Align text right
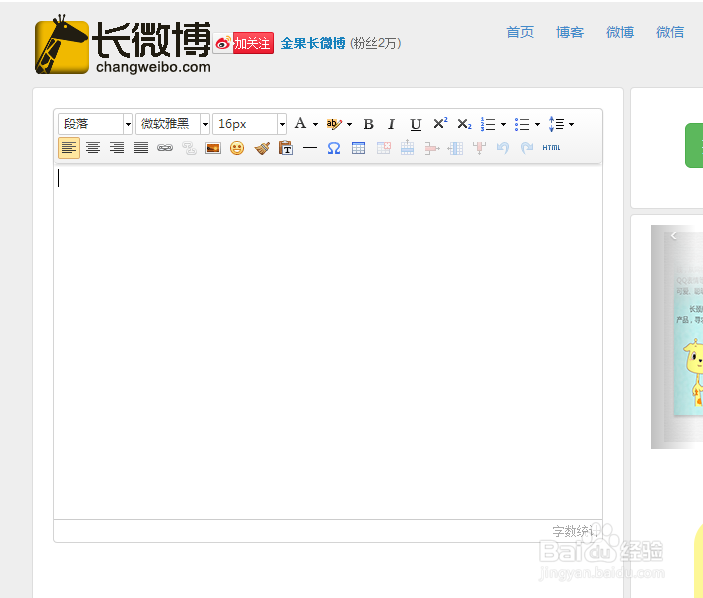This screenshot has height=598, width=703. click(117, 148)
